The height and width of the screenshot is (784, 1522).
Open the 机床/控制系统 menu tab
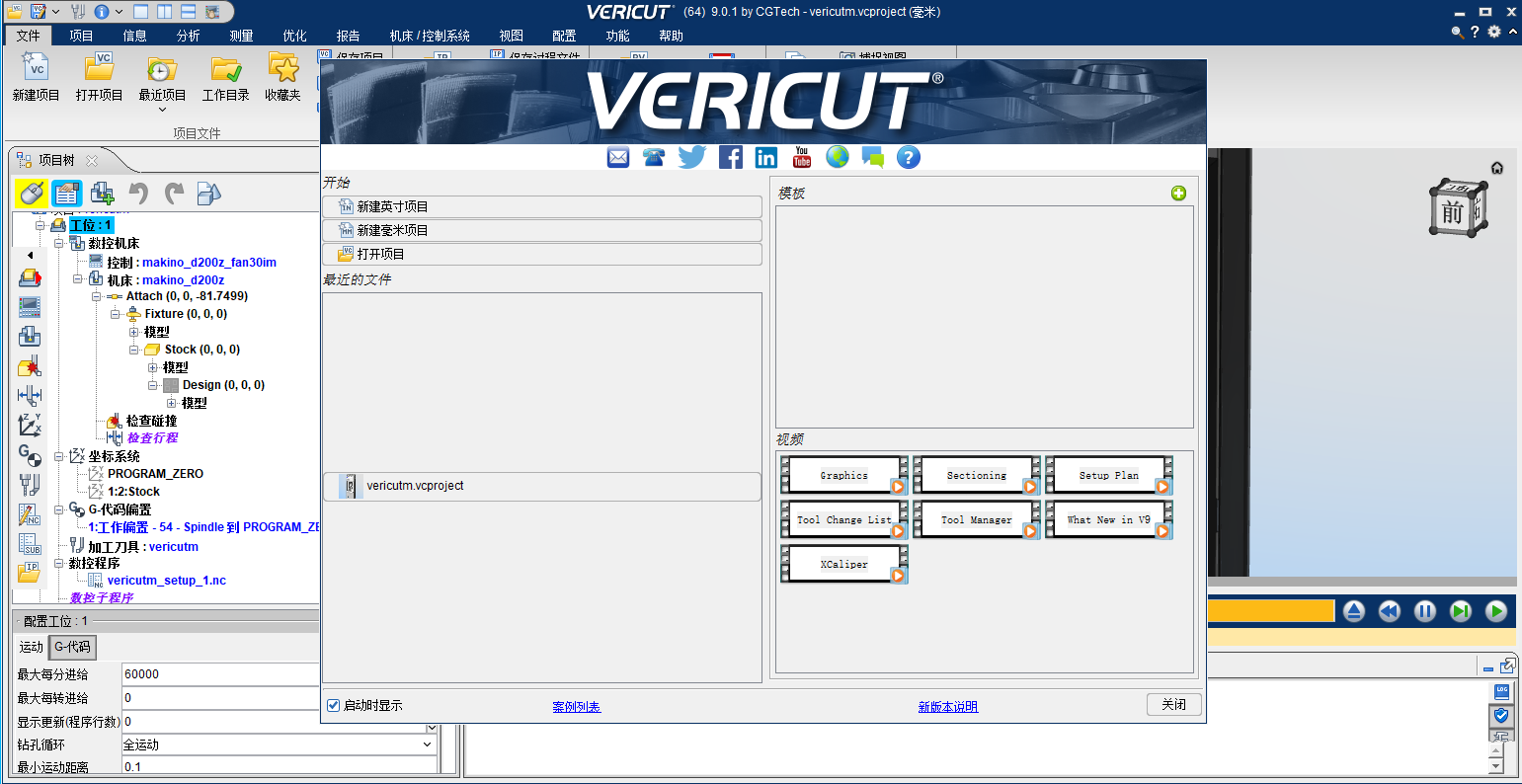click(x=430, y=36)
